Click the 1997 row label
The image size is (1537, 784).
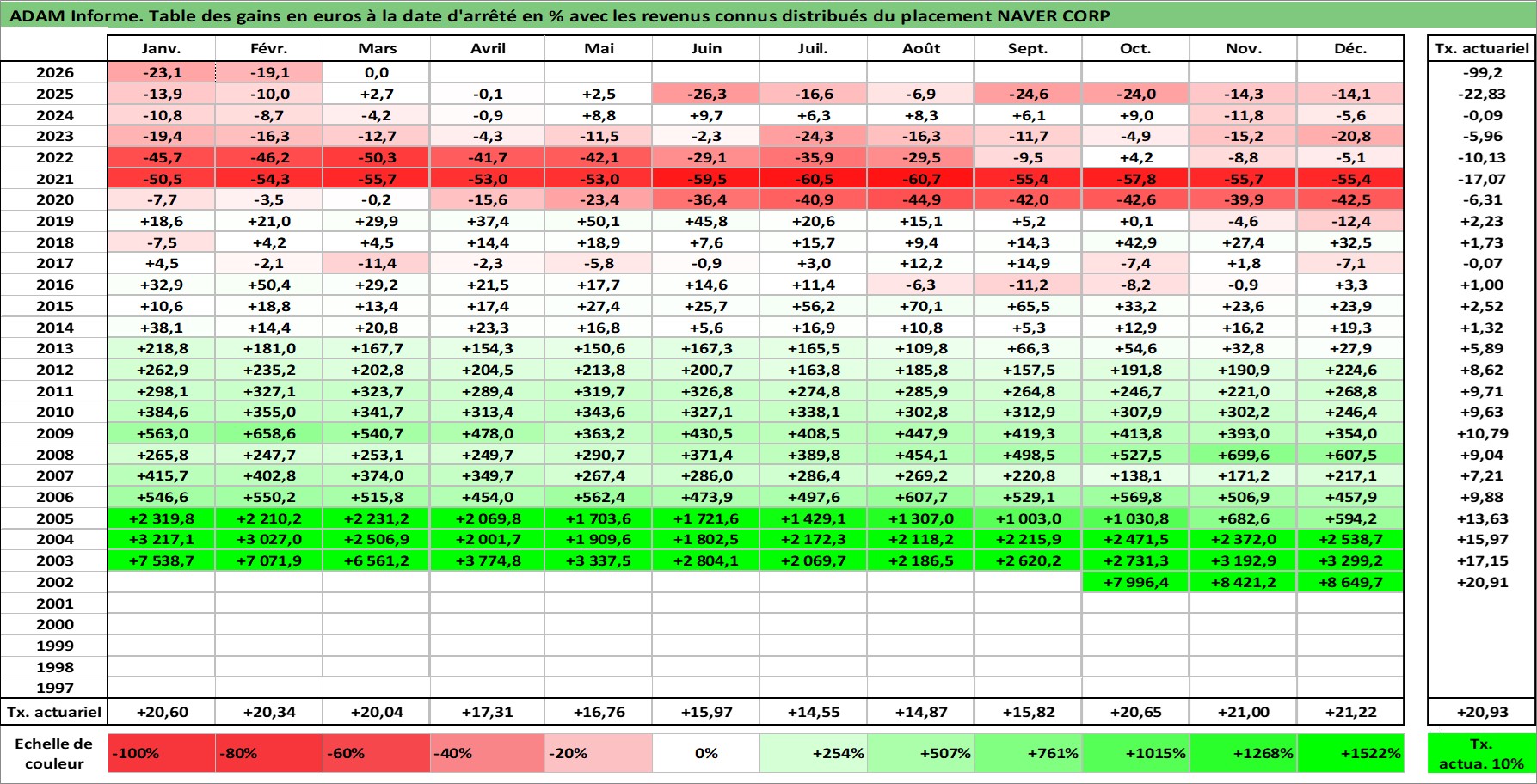[54, 688]
